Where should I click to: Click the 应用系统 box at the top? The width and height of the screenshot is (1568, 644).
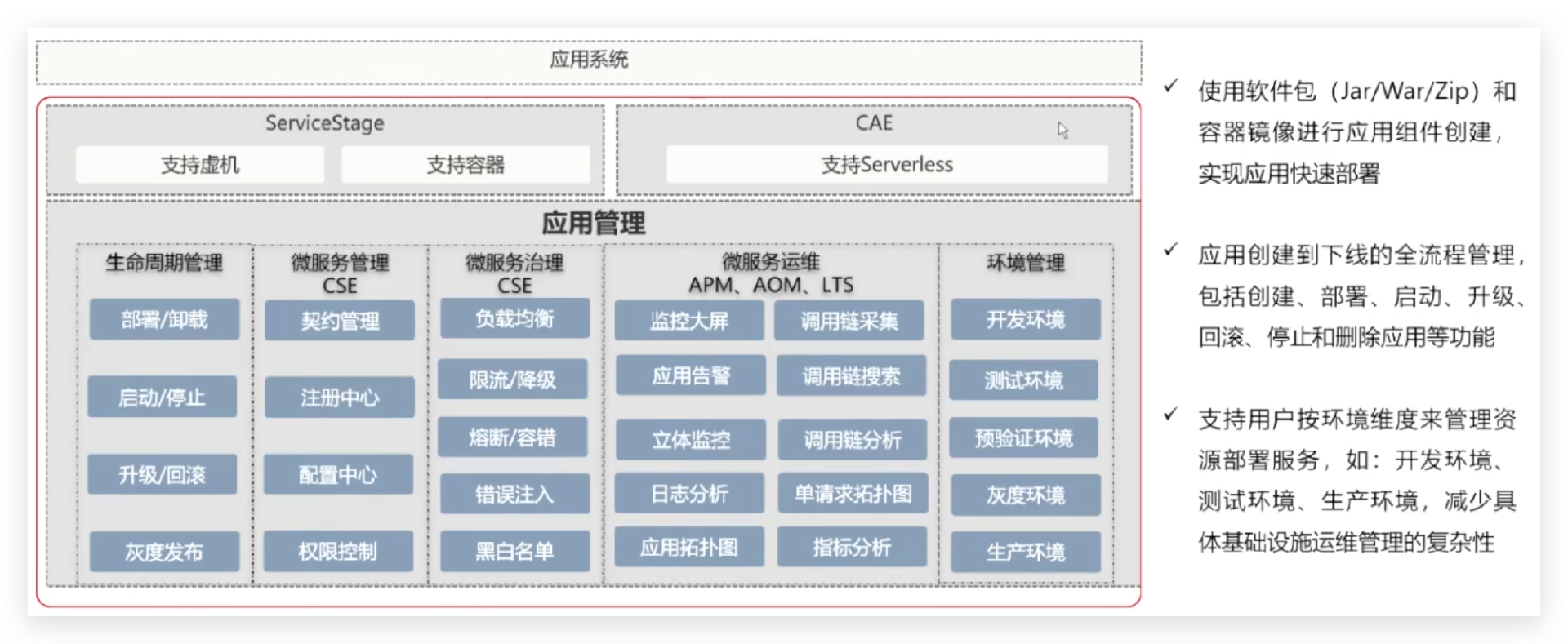click(x=589, y=62)
